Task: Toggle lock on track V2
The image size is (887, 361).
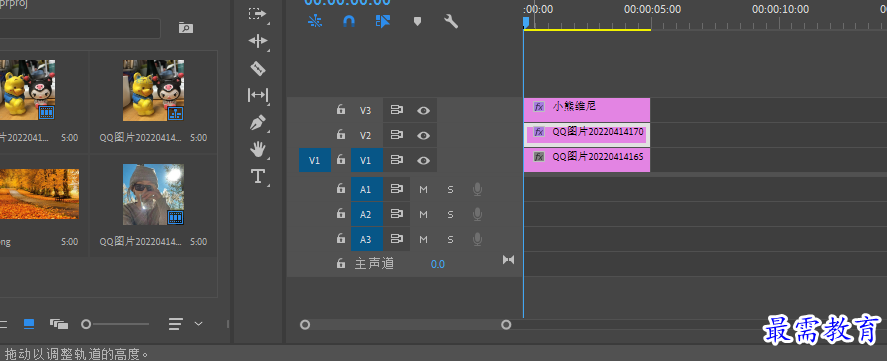Action: point(341,135)
